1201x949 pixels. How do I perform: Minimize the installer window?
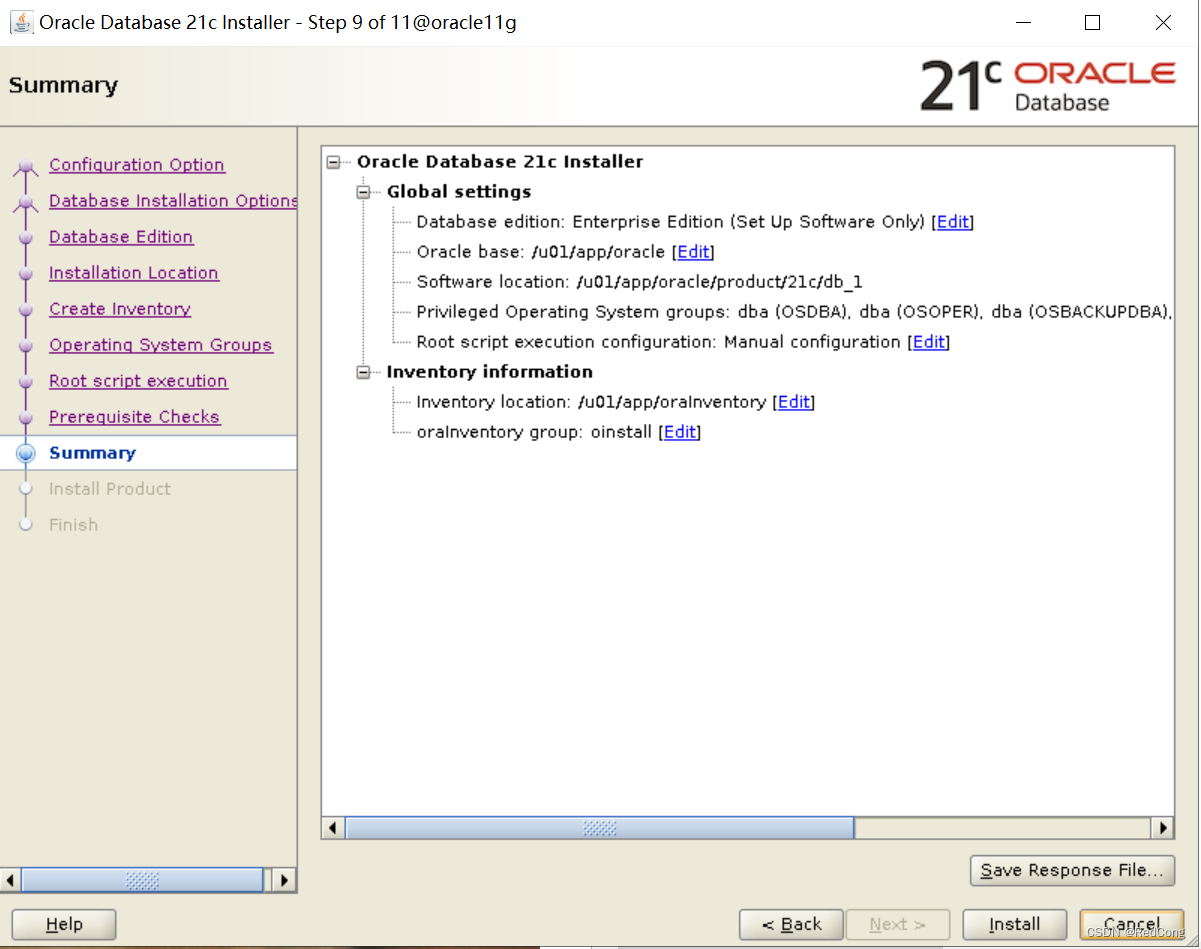1023,22
